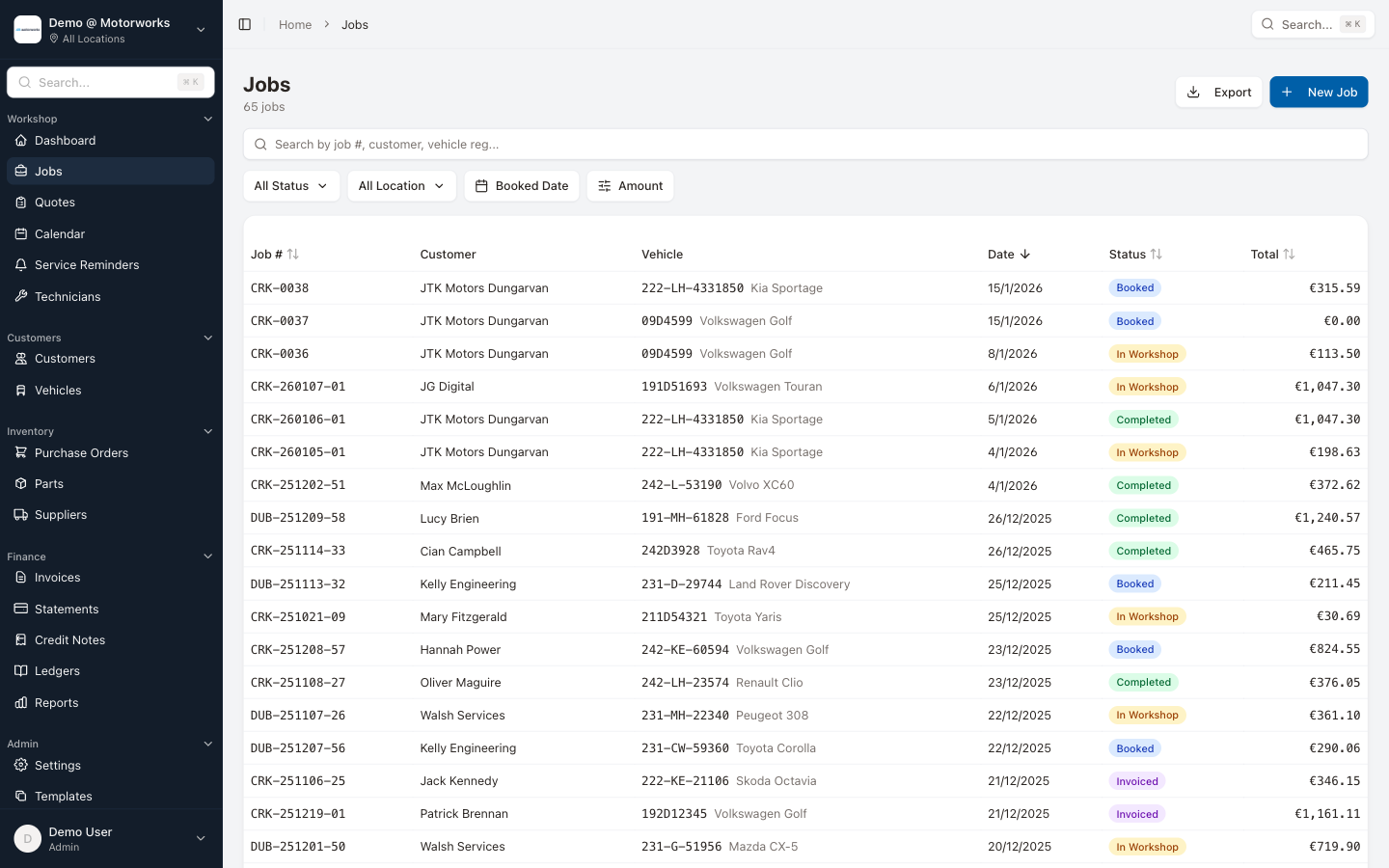Screen dimensions: 1389x868
Task: Open the Amount range filter
Action: click(630, 185)
